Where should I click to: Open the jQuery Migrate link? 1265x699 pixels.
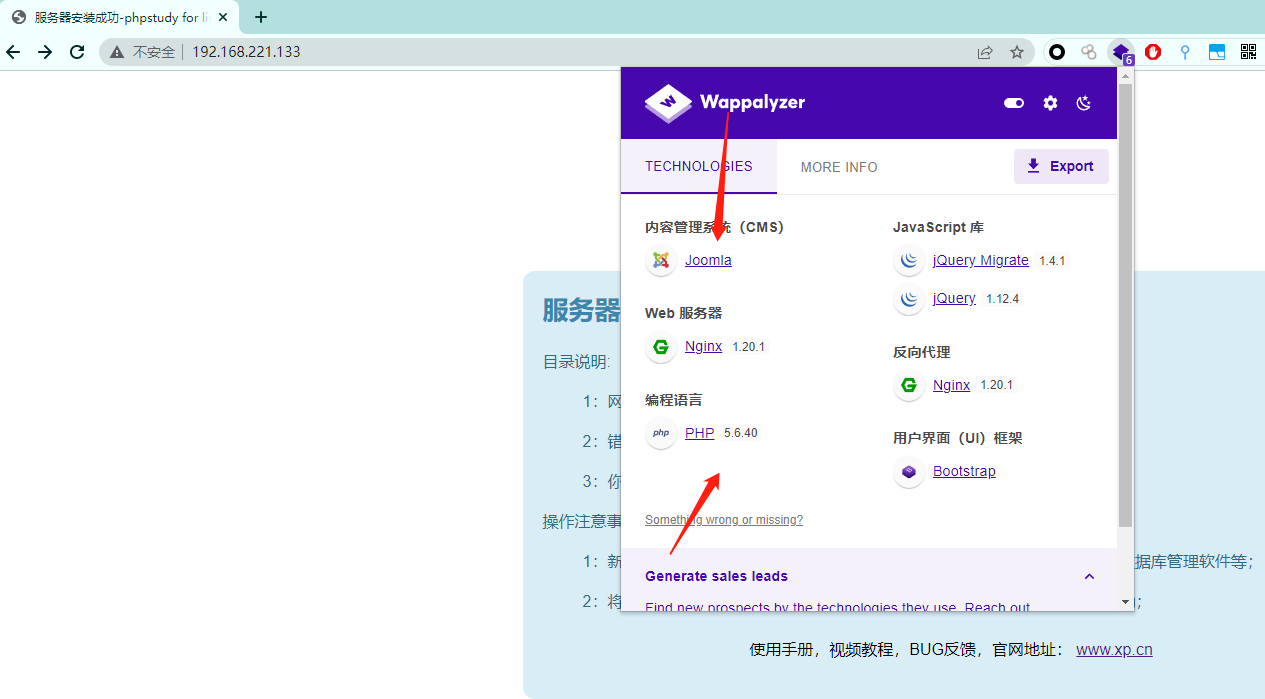coord(980,260)
